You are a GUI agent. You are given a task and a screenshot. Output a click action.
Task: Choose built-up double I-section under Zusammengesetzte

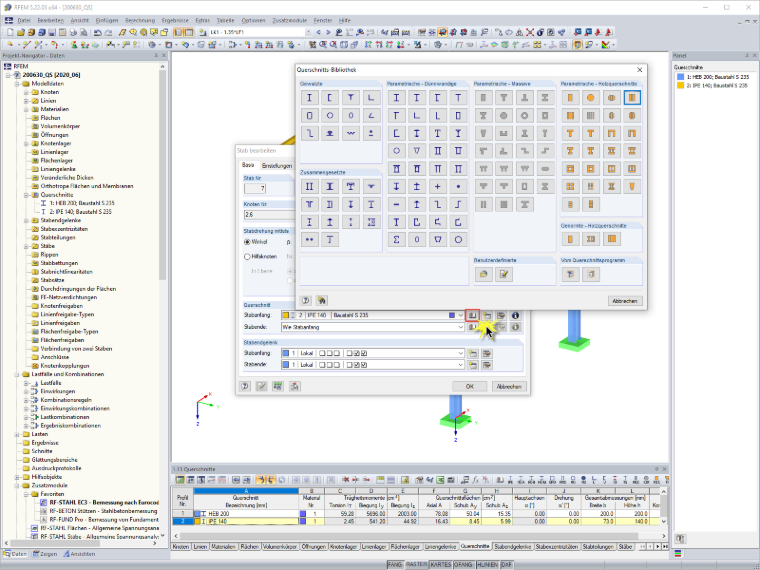click(x=309, y=187)
